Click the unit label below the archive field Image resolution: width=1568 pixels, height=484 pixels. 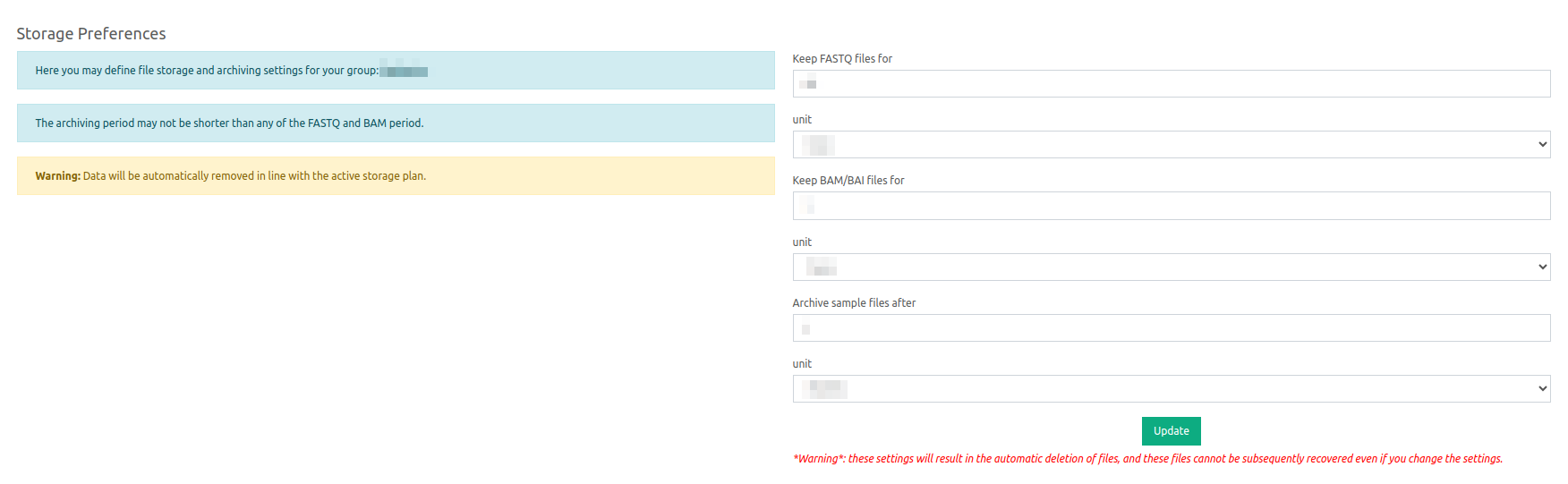[x=802, y=364]
